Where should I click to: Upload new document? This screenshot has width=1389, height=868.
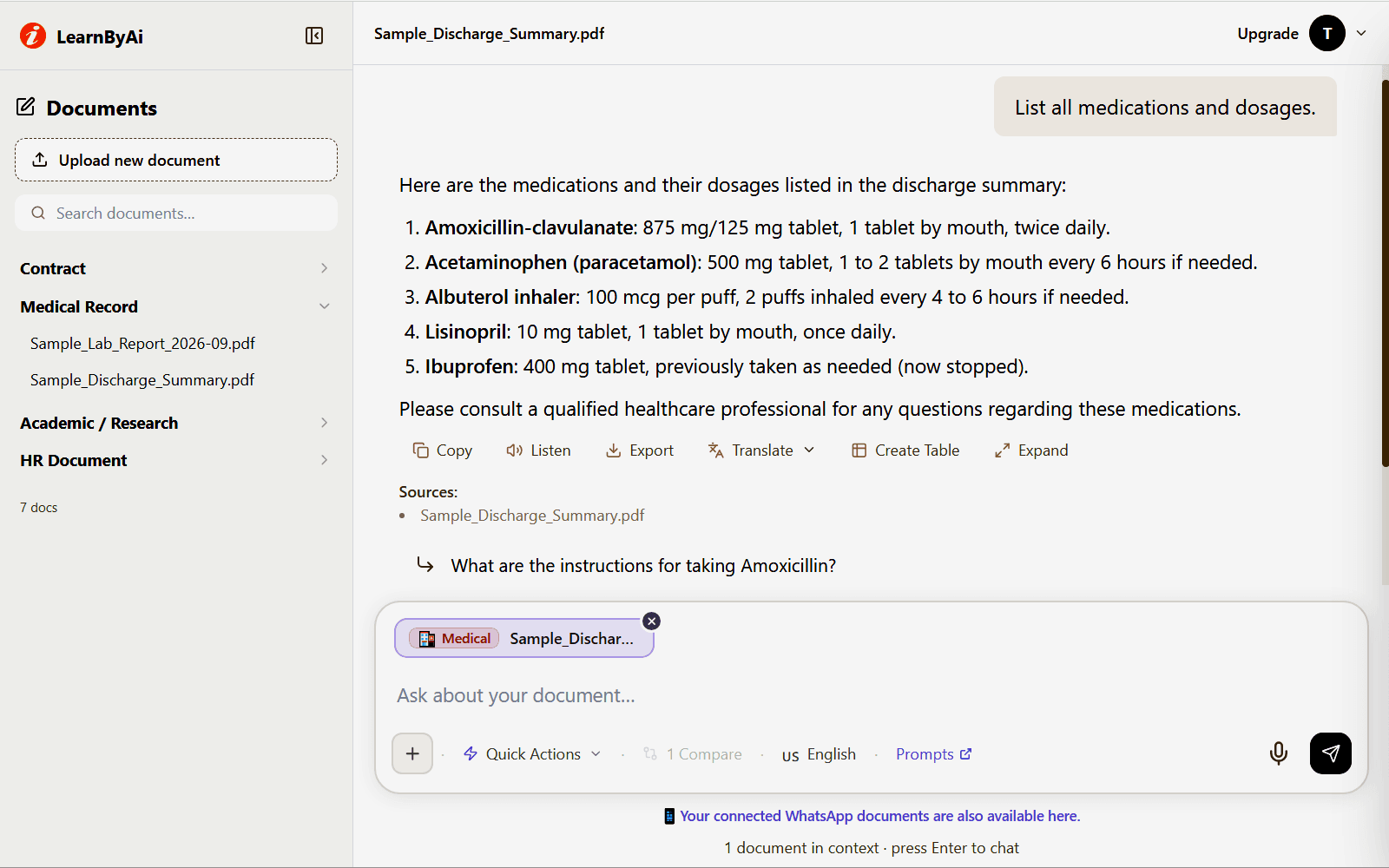click(176, 160)
